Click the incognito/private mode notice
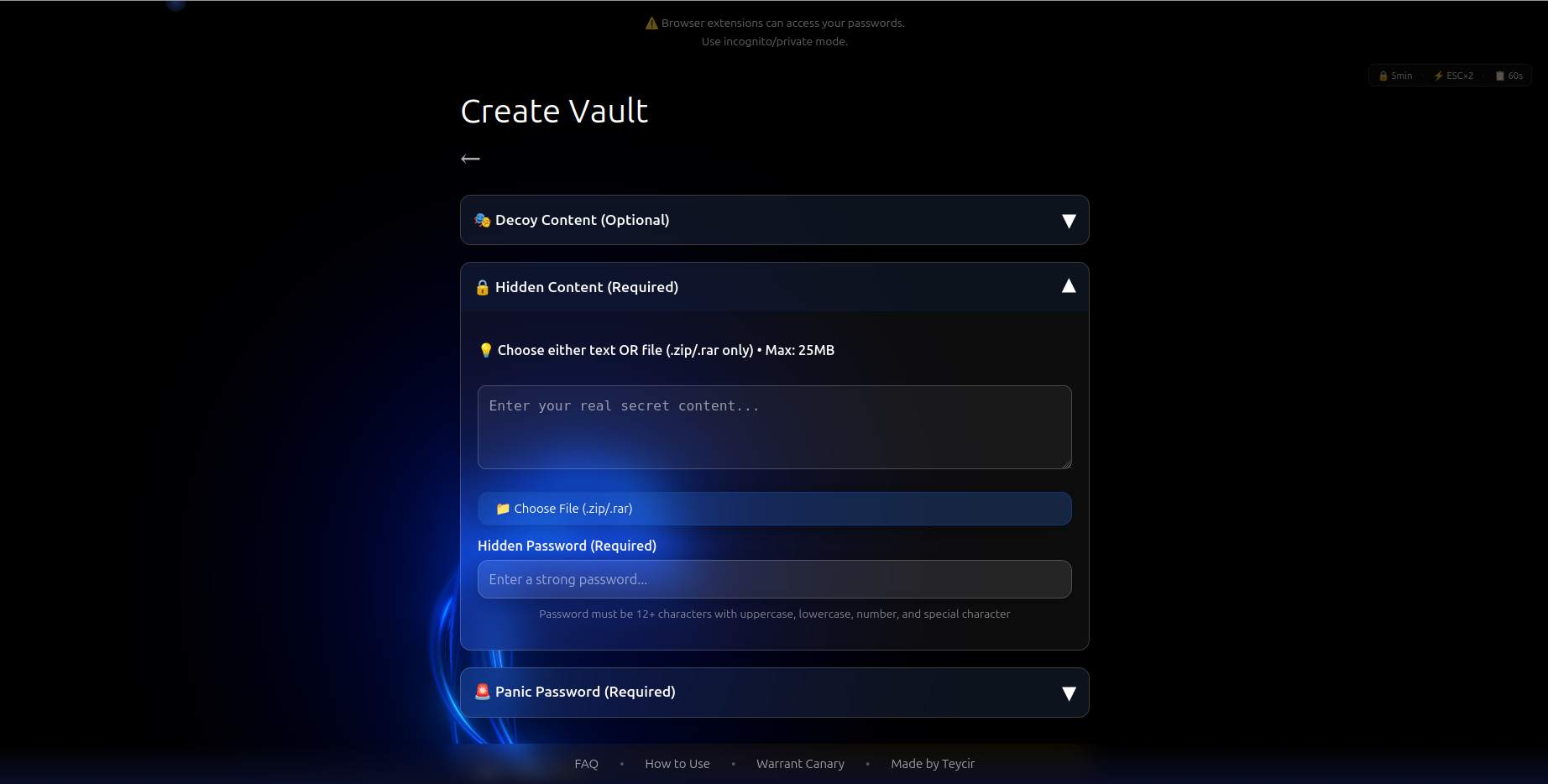Viewport: 1548px width, 784px height. click(775, 41)
